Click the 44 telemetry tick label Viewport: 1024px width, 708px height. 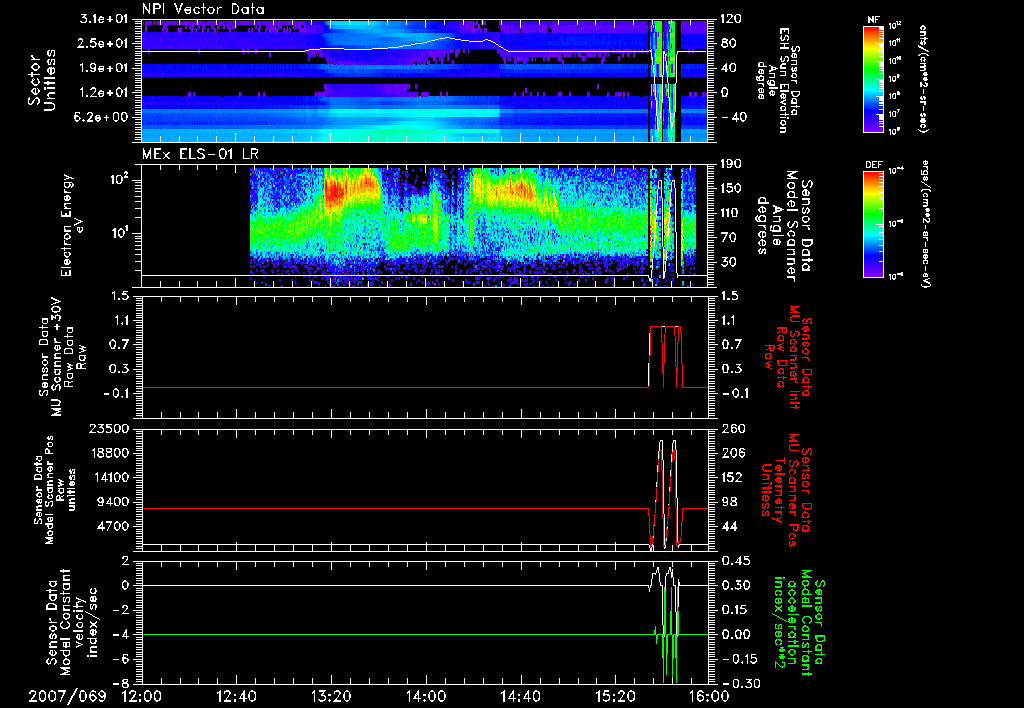(728, 526)
